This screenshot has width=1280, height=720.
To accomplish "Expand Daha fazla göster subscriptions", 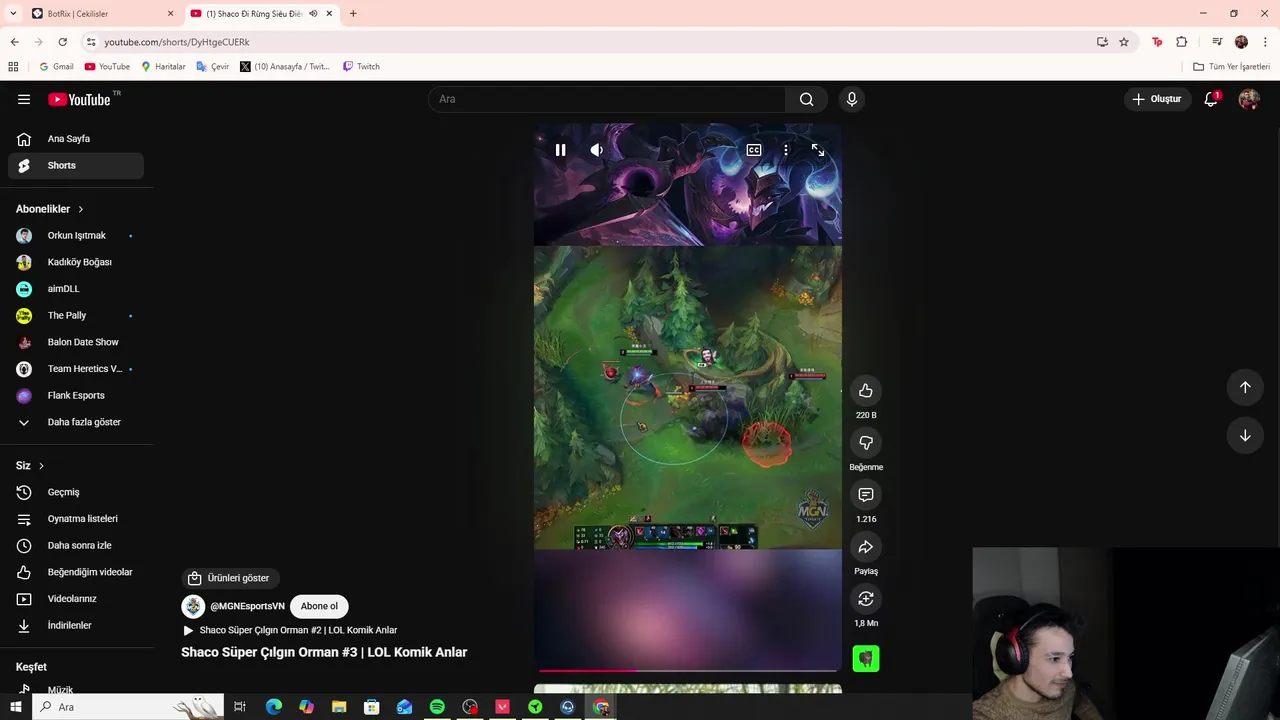I will (76, 422).
